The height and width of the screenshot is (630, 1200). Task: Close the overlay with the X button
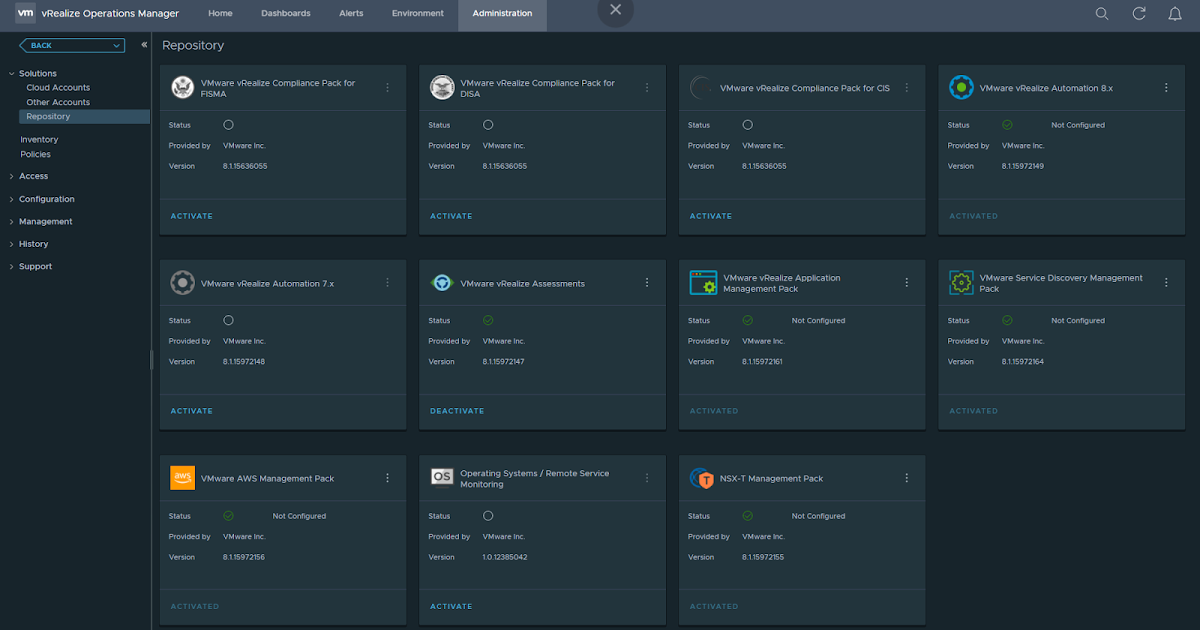615,10
